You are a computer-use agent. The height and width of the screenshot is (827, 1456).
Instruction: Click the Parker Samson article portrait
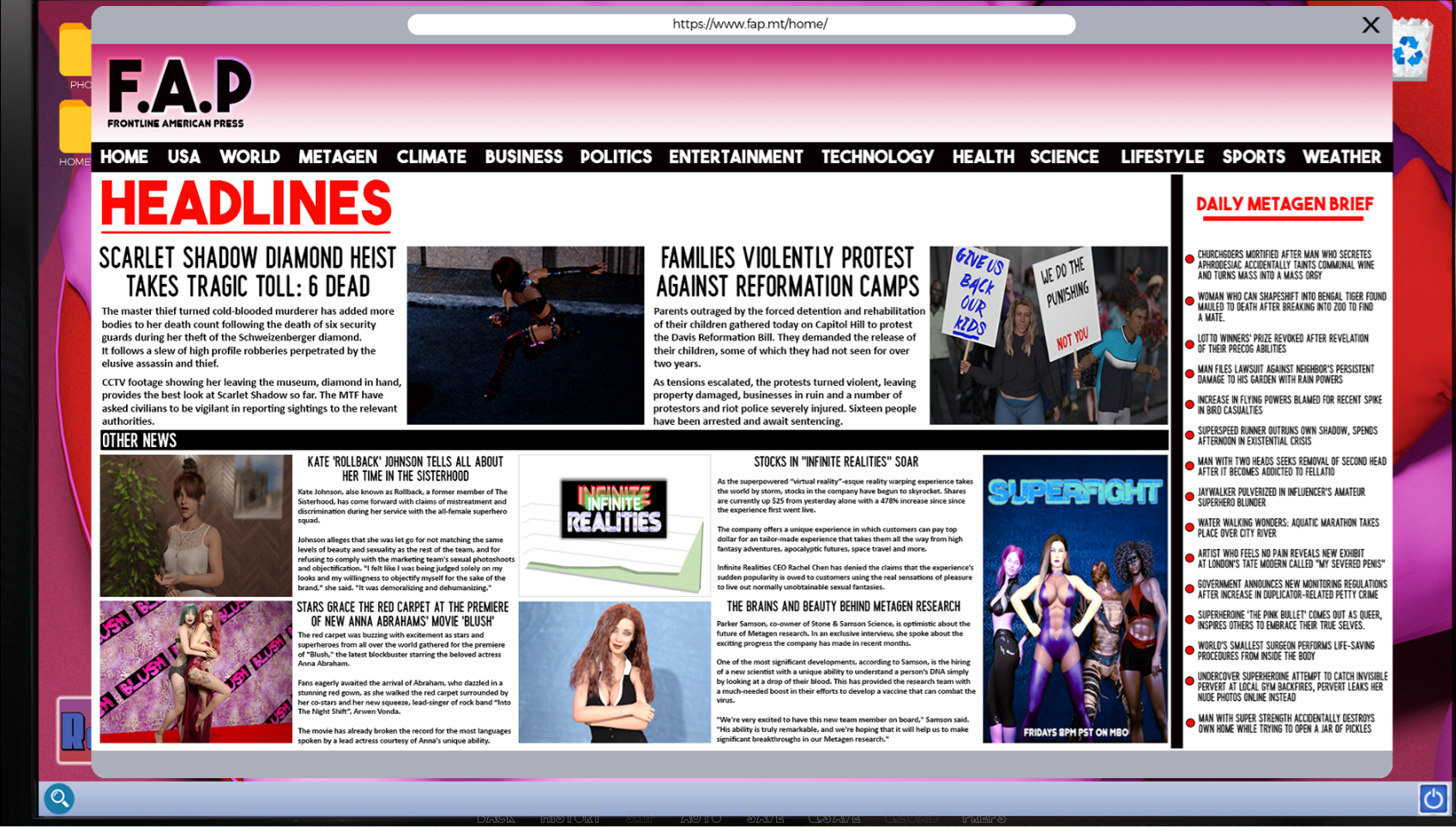tap(614, 671)
